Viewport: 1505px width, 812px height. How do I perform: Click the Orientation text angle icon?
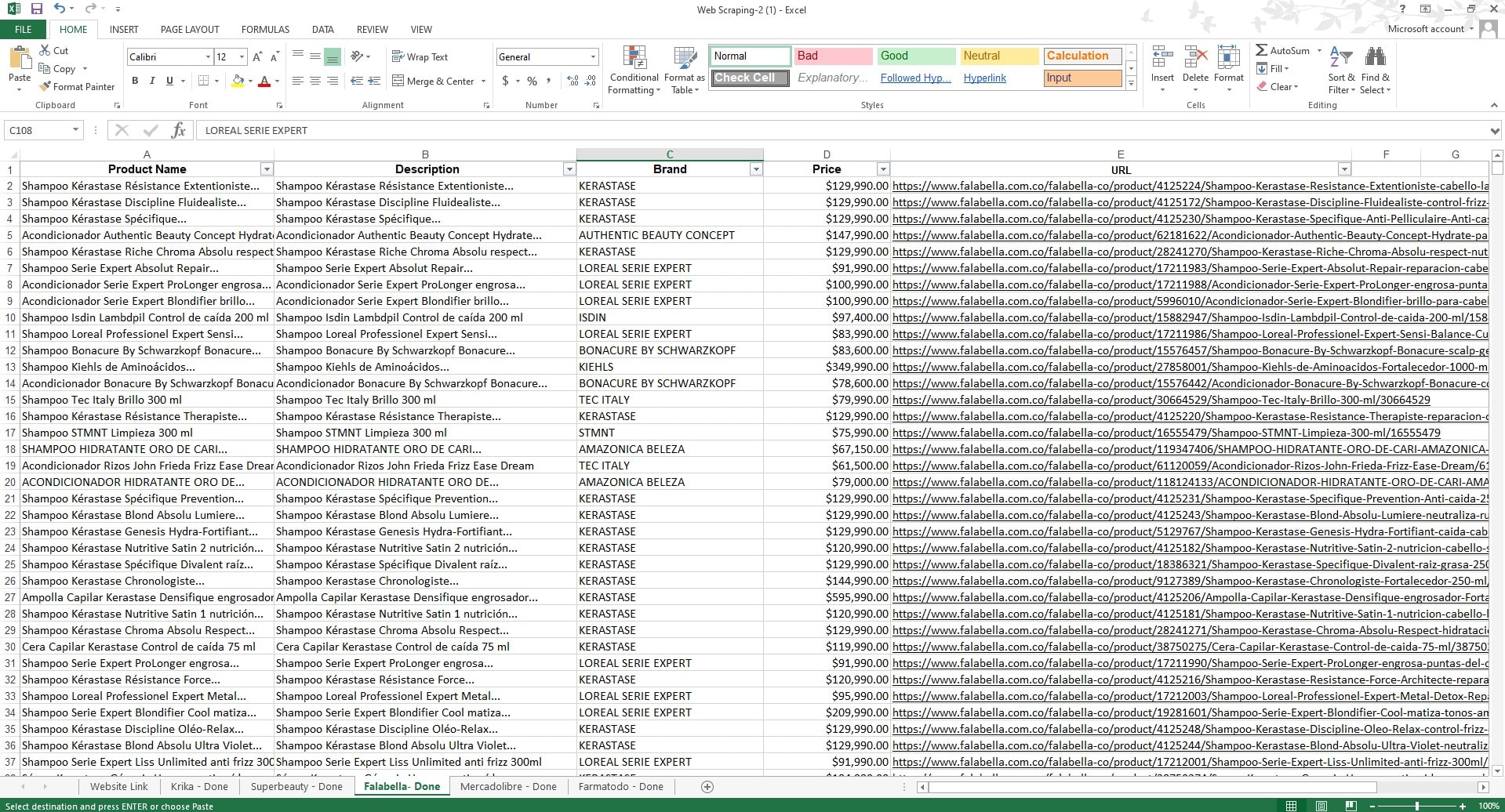tap(357, 56)
